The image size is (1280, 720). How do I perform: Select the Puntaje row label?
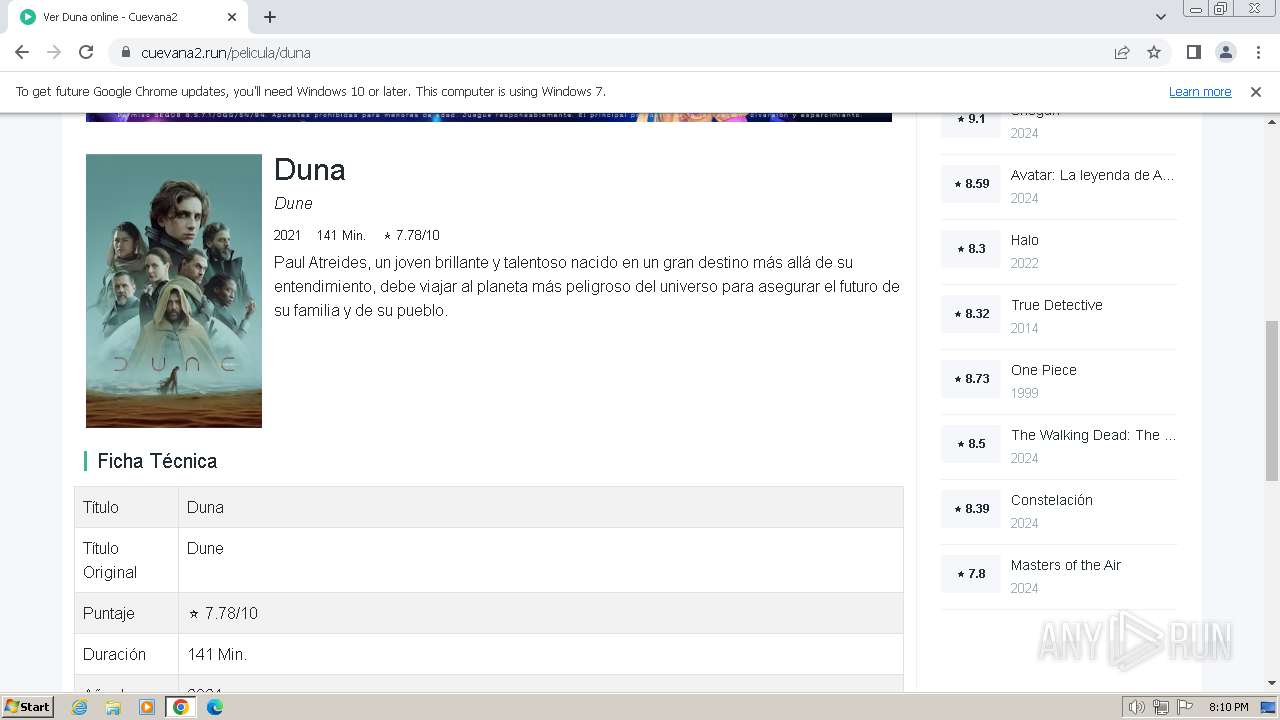(x=109, y=613)
